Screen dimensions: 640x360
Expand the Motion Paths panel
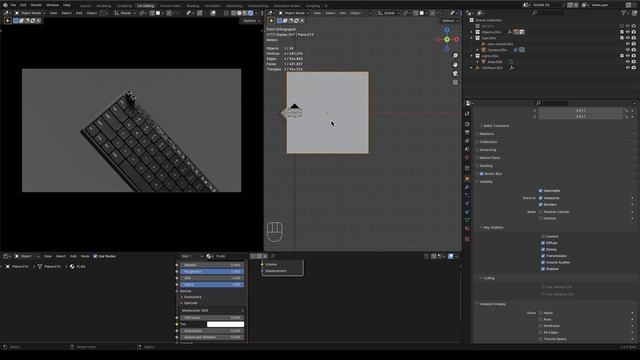click(489, 158)
